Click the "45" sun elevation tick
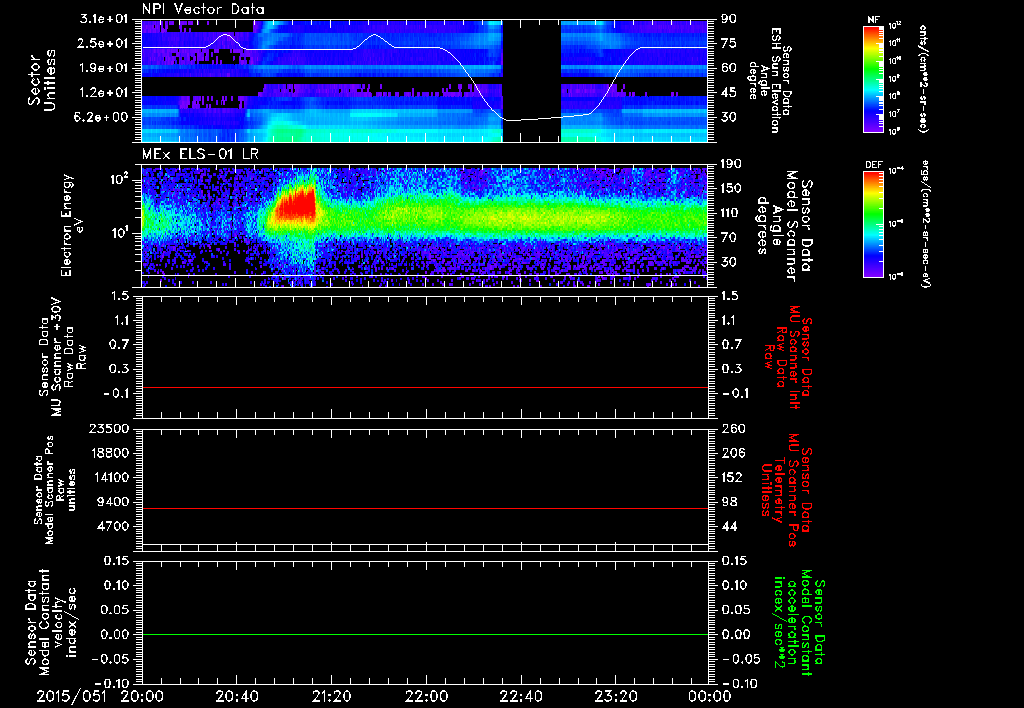Screen dimensions: 1024x708 click(x=728, y=93)
